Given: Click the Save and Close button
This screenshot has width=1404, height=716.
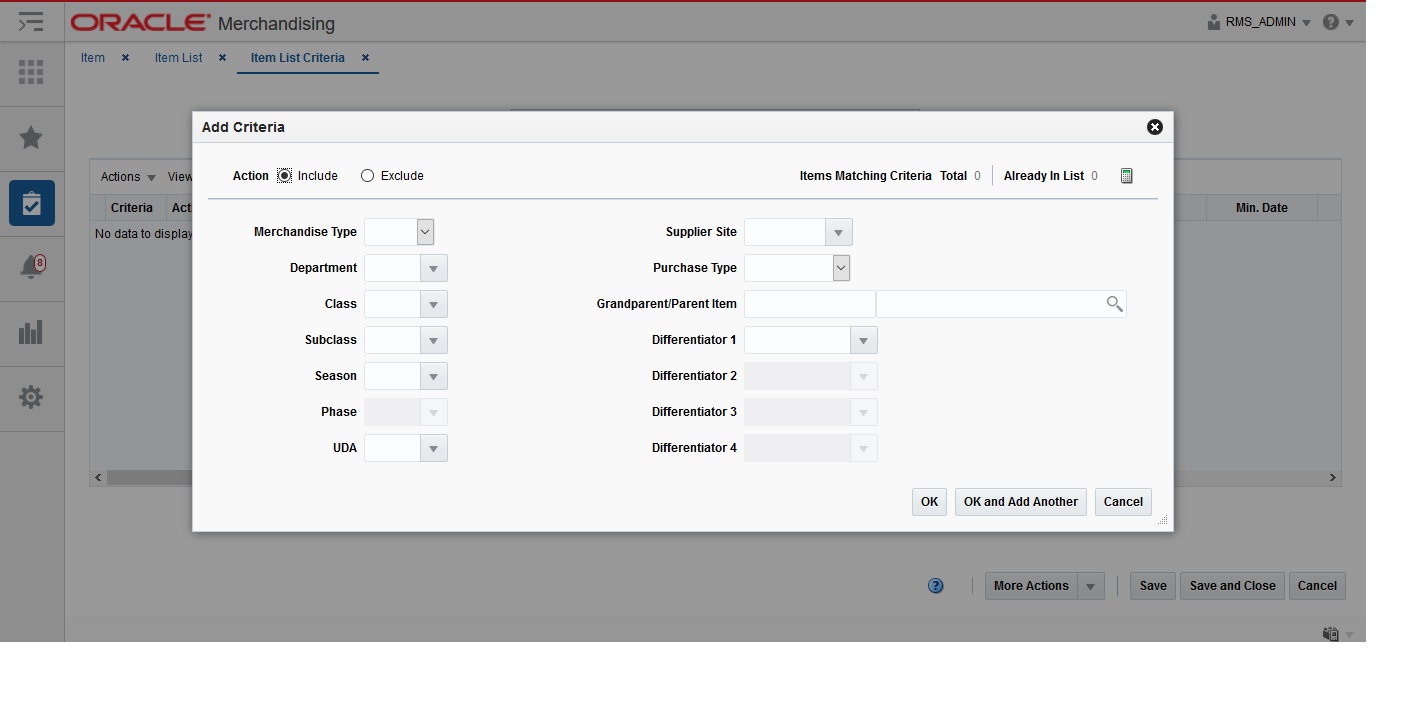Looking at the screenshot, I should click(1231, 586).
